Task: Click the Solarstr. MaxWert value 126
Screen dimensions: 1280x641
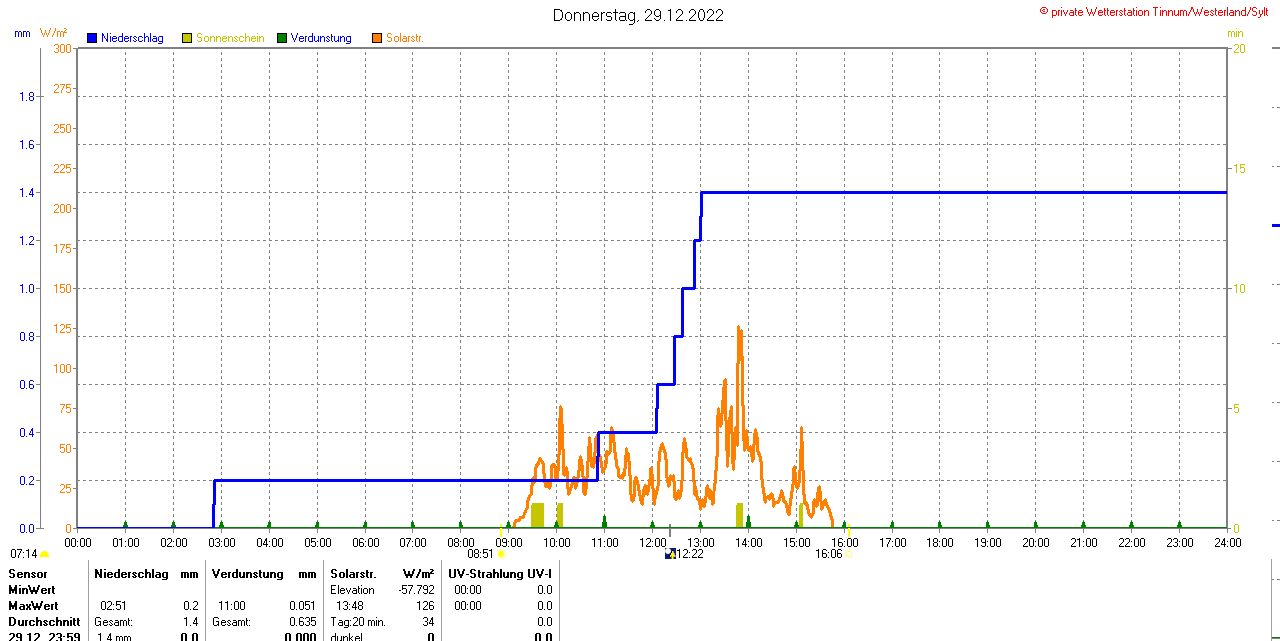Action: coord(425,606)
